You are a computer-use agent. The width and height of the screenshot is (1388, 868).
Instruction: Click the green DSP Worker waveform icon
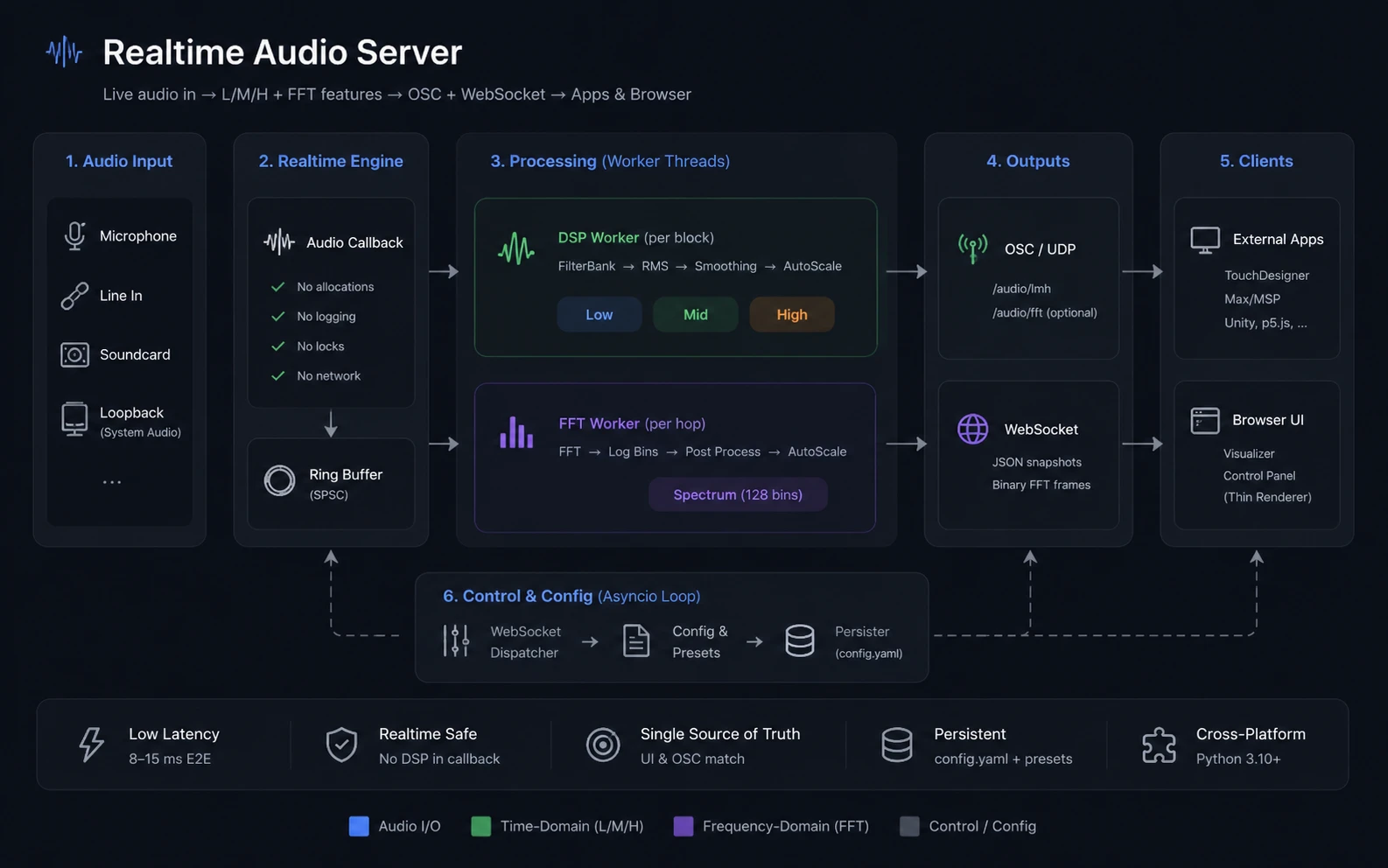pyautogui.click(x=516, y=248)
